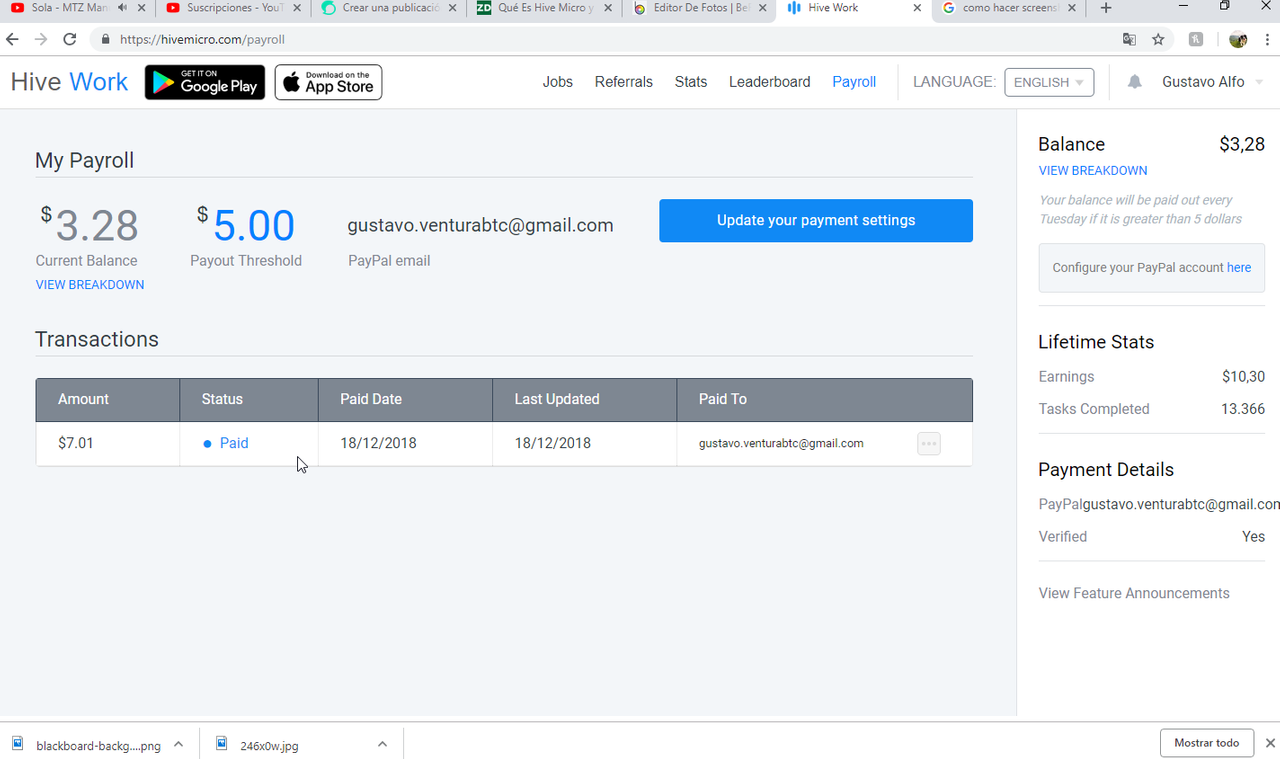Viewport: 1280px width, 759px height.
Task: Open the three-dot menu in the $7.01 transaction row
Action: [x=929, y=443]
